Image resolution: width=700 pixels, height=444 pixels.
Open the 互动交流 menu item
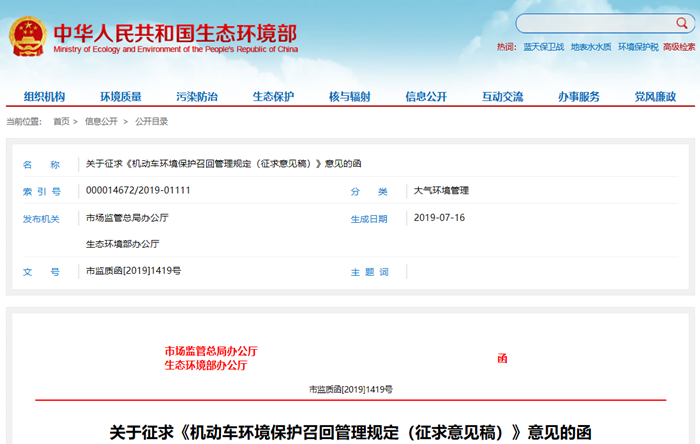502,97
